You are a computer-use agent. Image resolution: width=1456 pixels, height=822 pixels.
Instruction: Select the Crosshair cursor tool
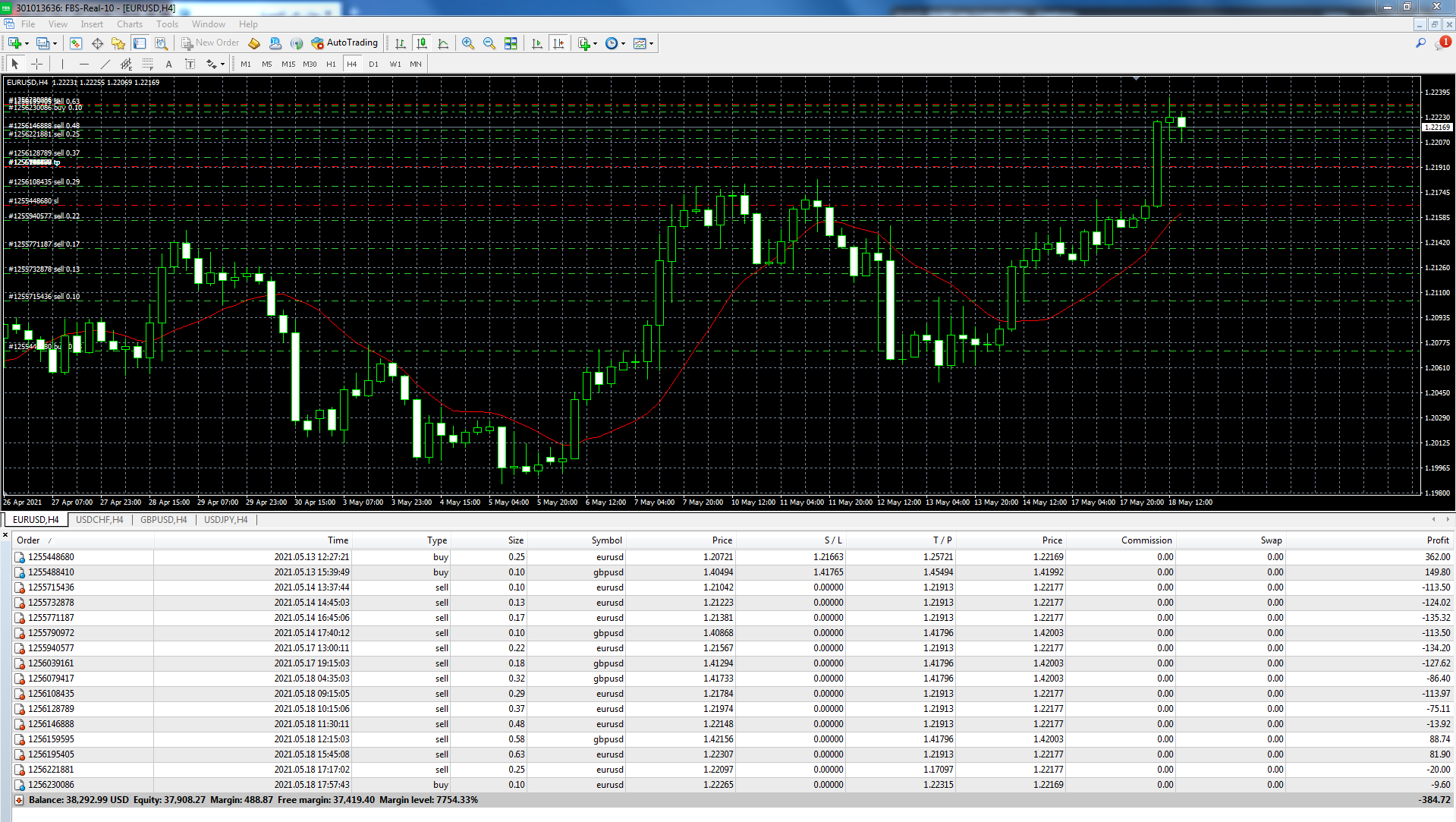point(36,65)
